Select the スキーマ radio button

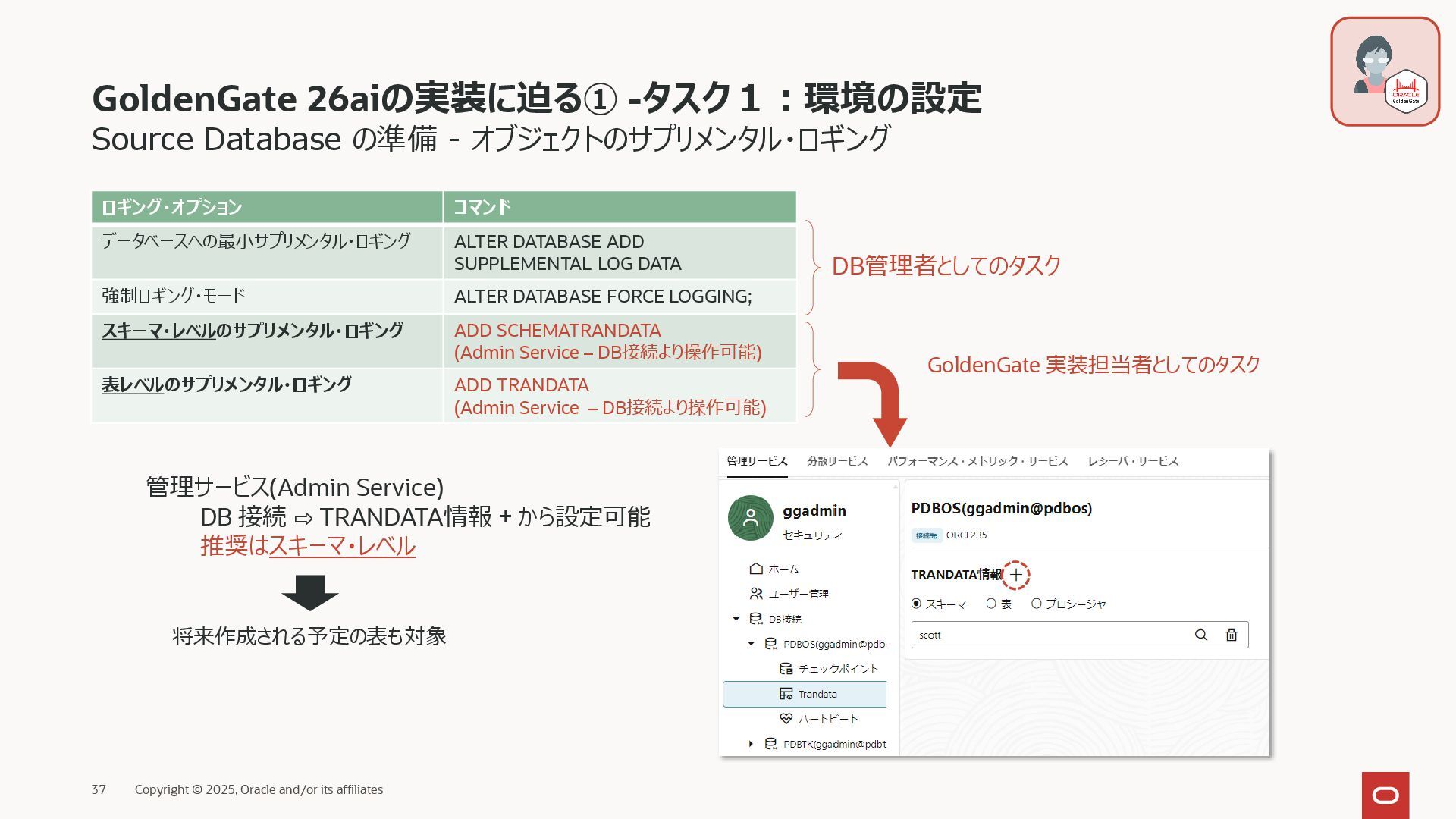click(916, 604)
